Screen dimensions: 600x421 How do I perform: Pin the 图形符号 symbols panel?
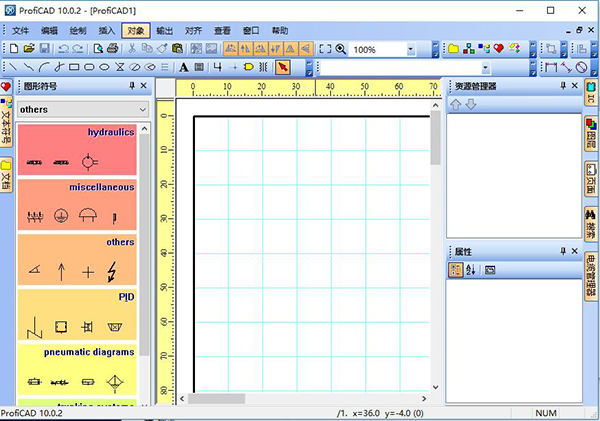(x=132, y=86)
